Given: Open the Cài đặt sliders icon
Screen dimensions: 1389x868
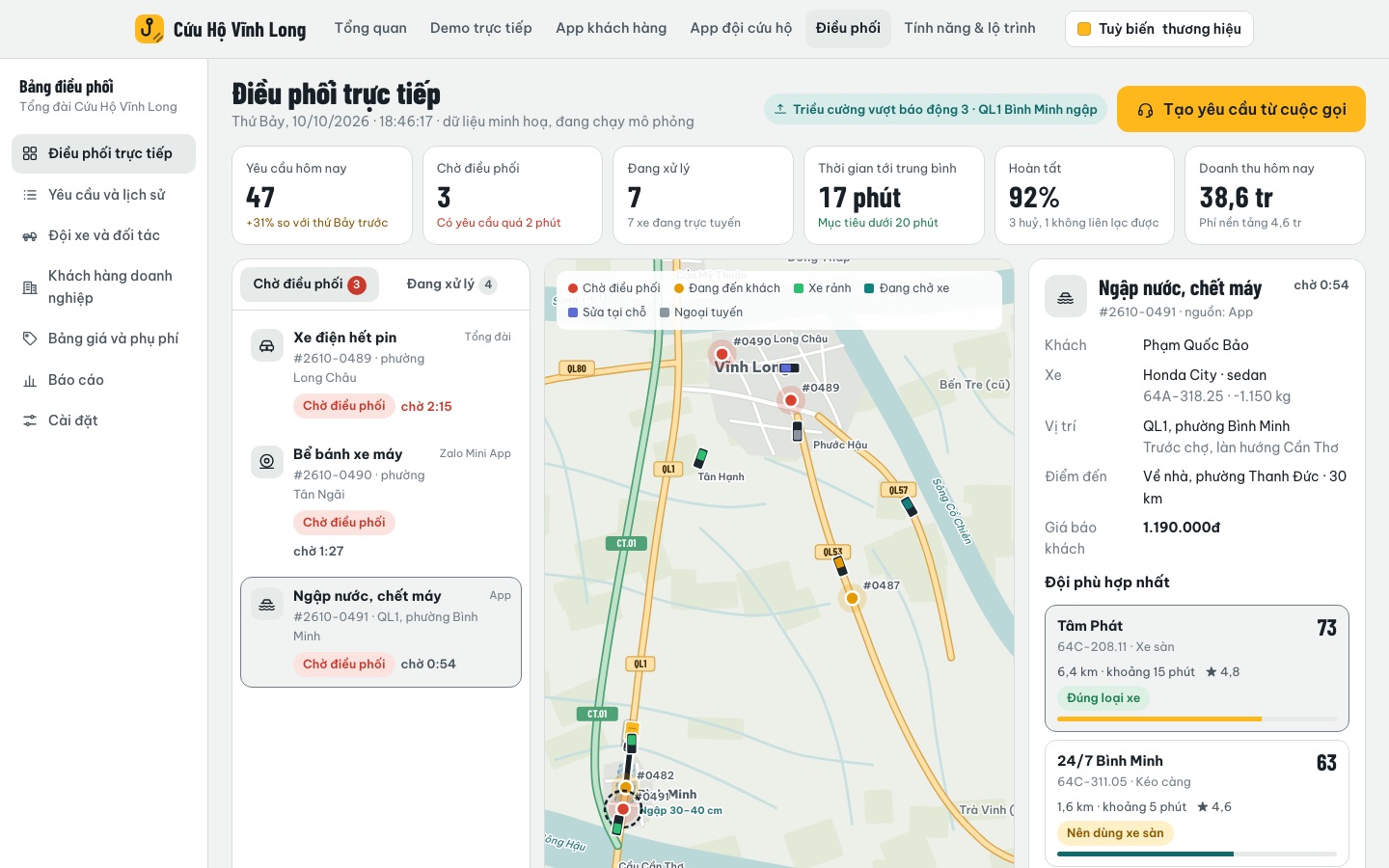Looking at the screenshot, I should (x=30, y=420).
